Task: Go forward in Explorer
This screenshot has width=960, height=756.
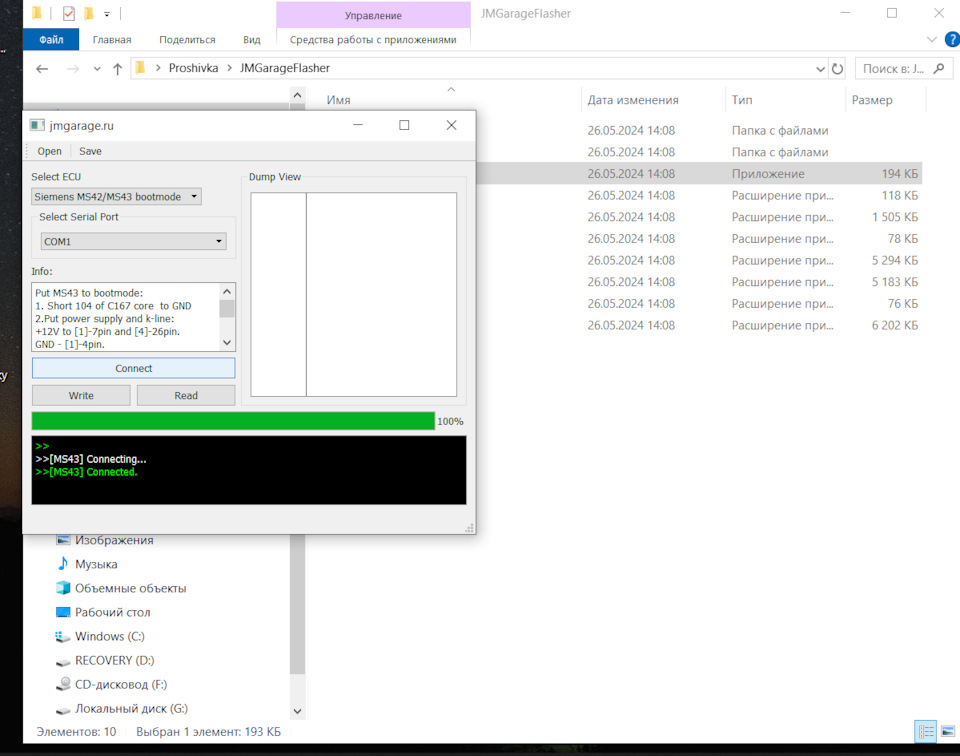Action: click(73, 69)
